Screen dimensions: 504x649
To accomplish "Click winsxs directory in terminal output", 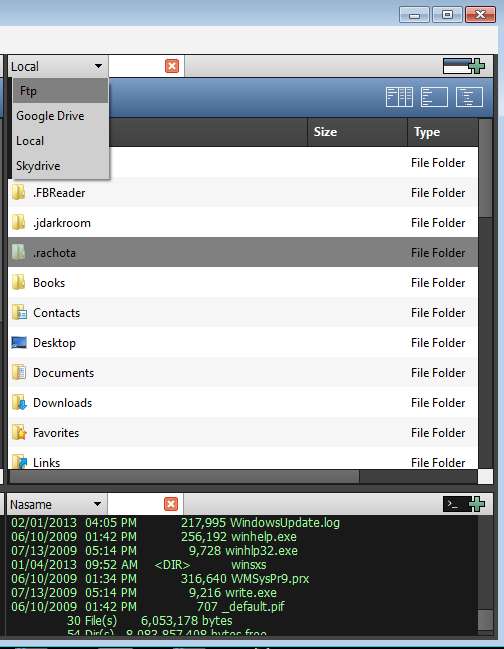I will click(249, 565).
